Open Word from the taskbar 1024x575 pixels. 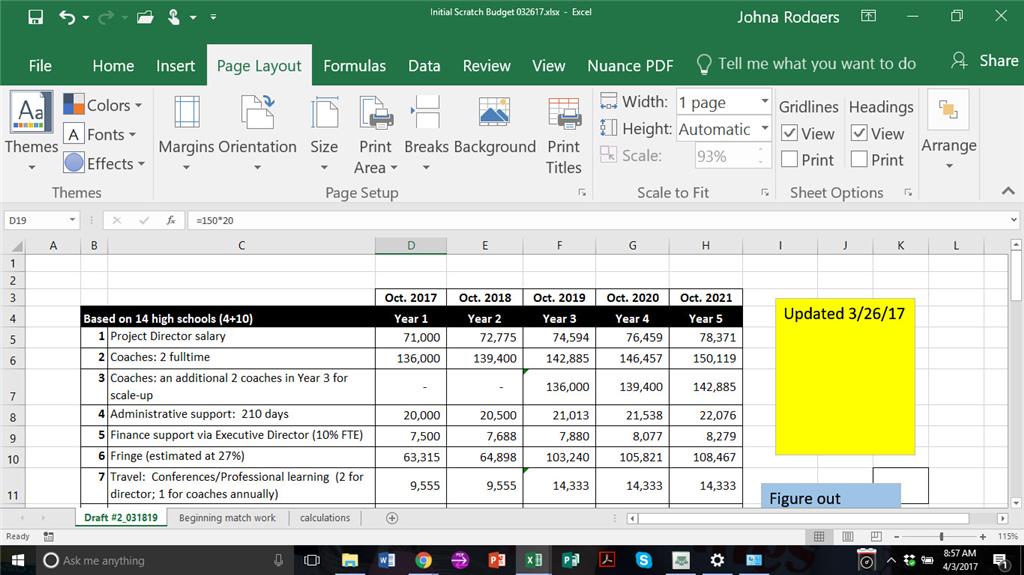[387, 560]
